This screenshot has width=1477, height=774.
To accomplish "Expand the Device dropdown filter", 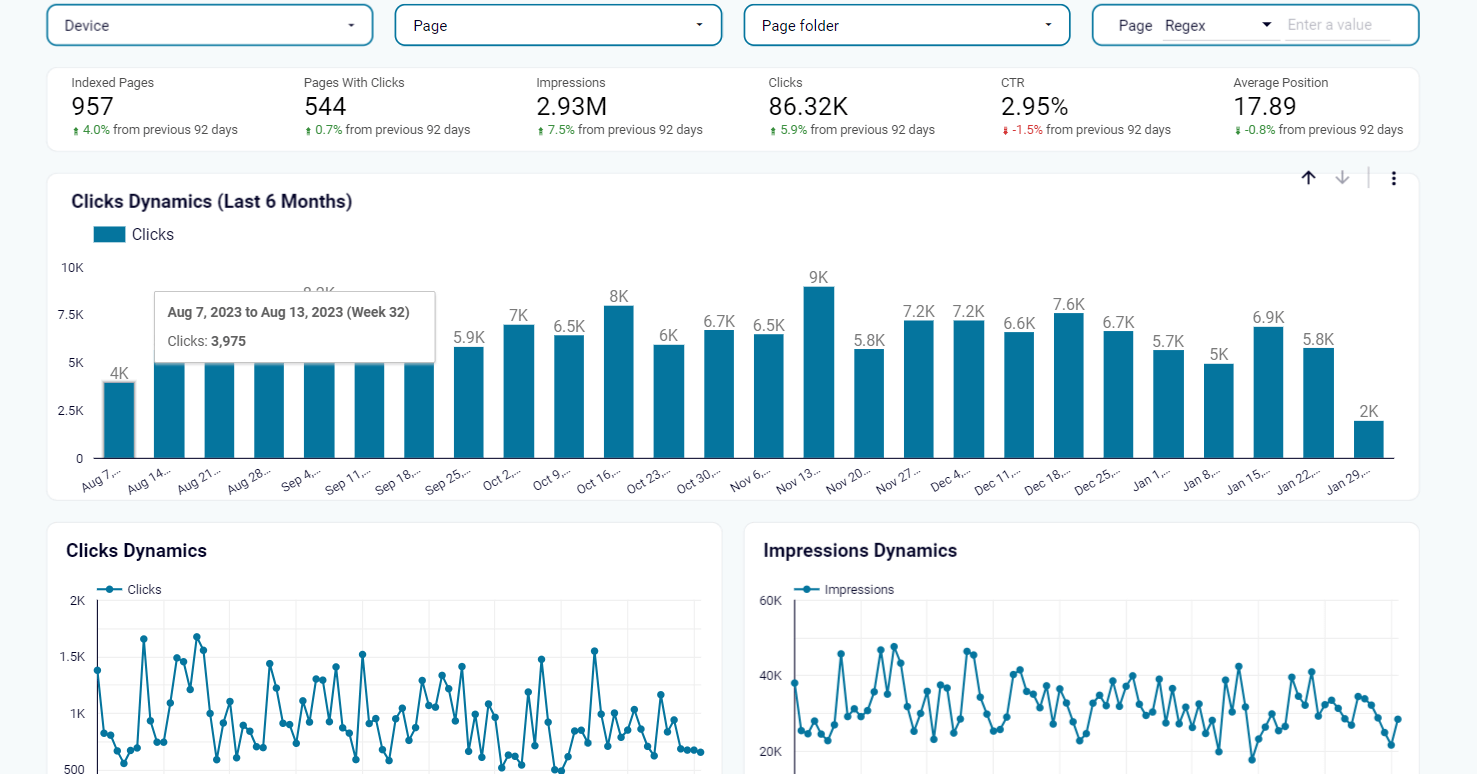I will (210, 25).
